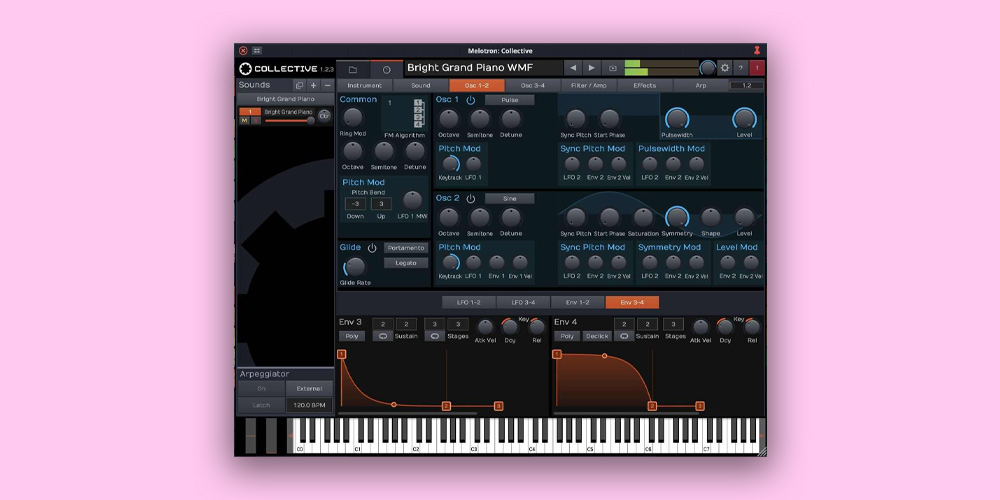Toggle Osc 1 power button
The width and height of the screenshot is (1000, 500).
[x=471, y=100]
